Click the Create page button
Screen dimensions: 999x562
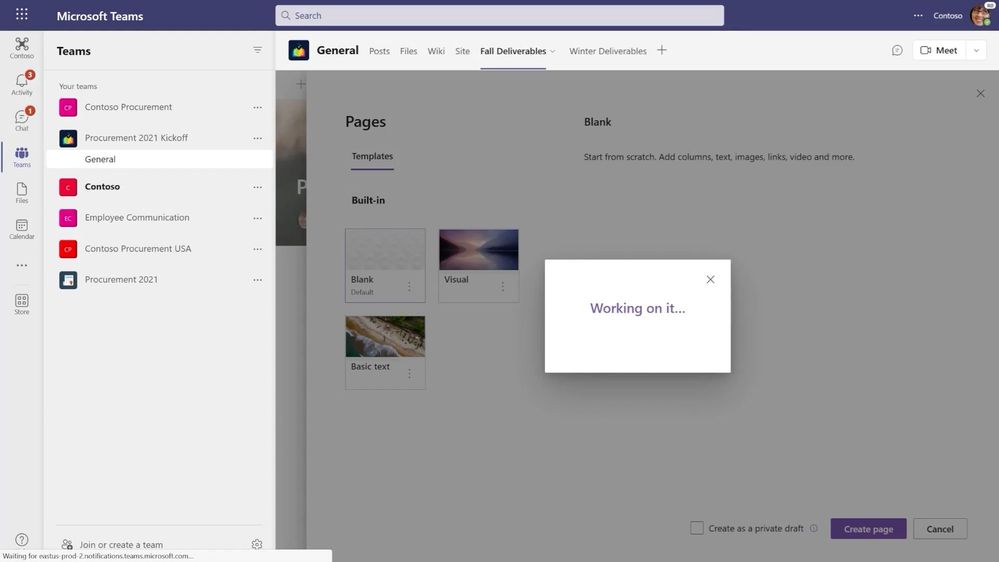tap(868, 529)
